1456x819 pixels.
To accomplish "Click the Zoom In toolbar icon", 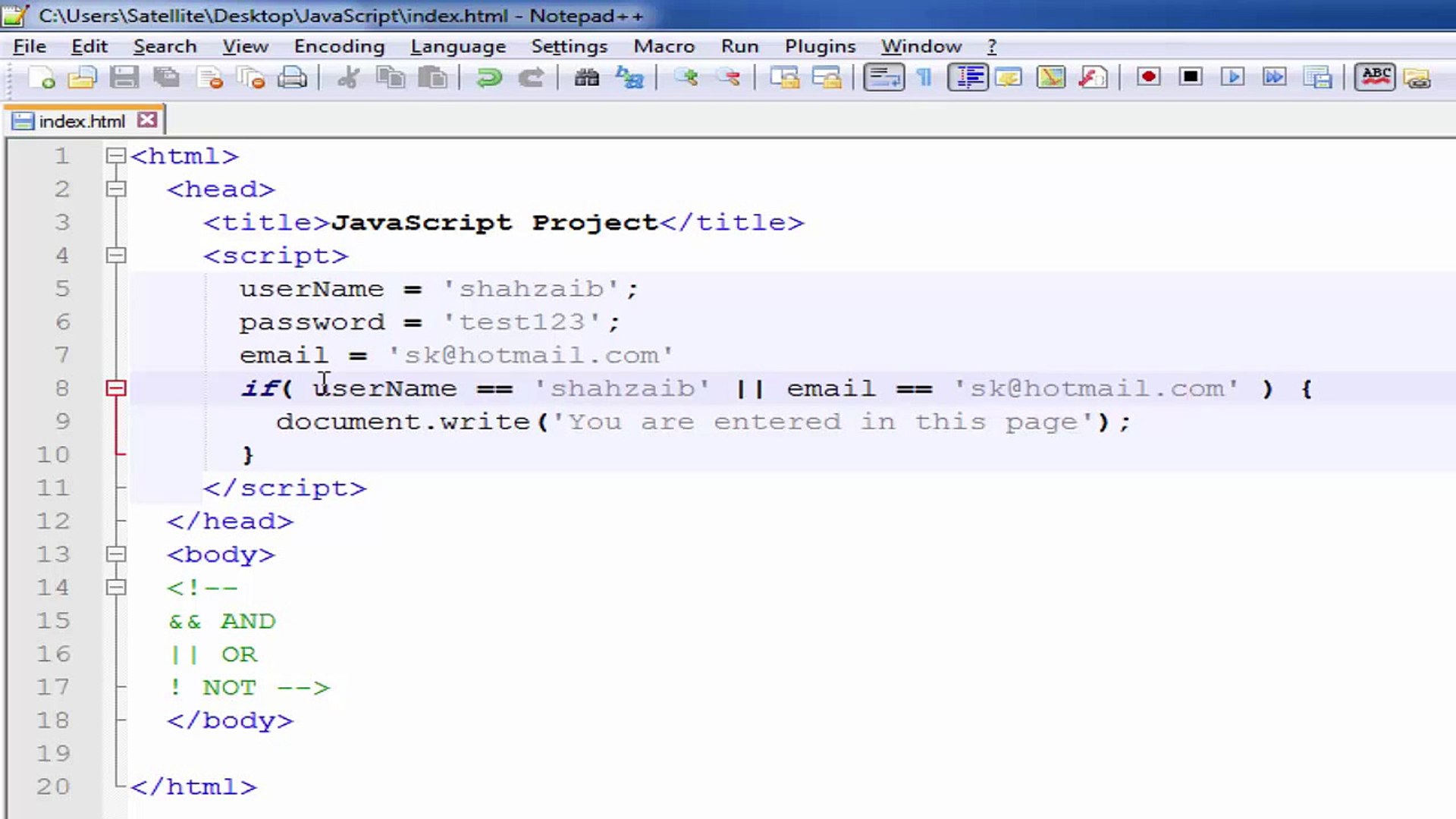I will pos(686,77).
